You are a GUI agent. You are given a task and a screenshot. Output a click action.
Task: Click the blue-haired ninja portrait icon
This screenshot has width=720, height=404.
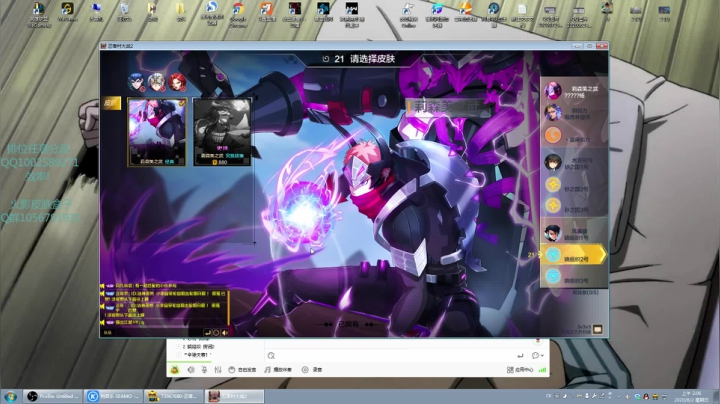point(136,83)
